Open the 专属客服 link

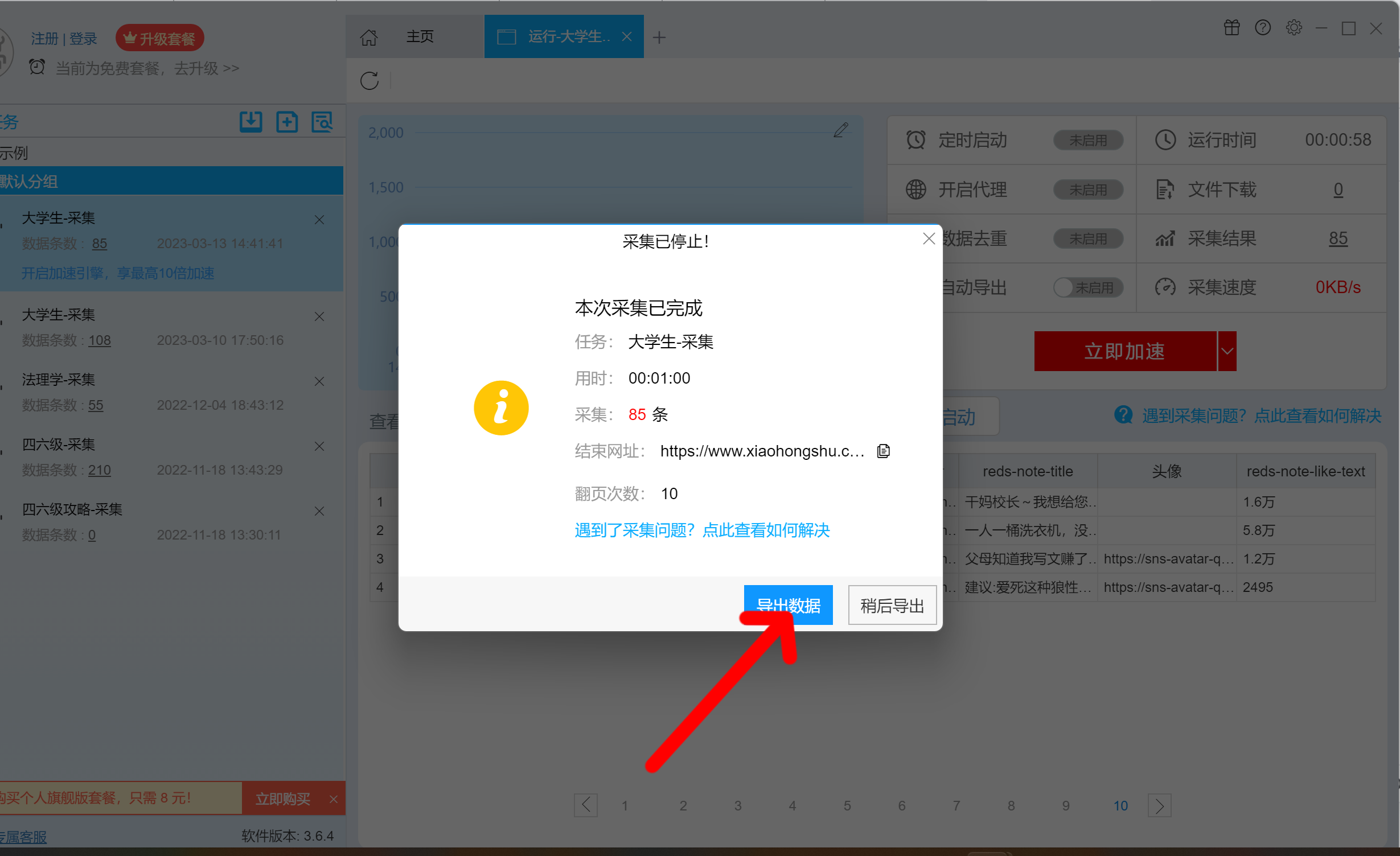(x=23, y=837)
